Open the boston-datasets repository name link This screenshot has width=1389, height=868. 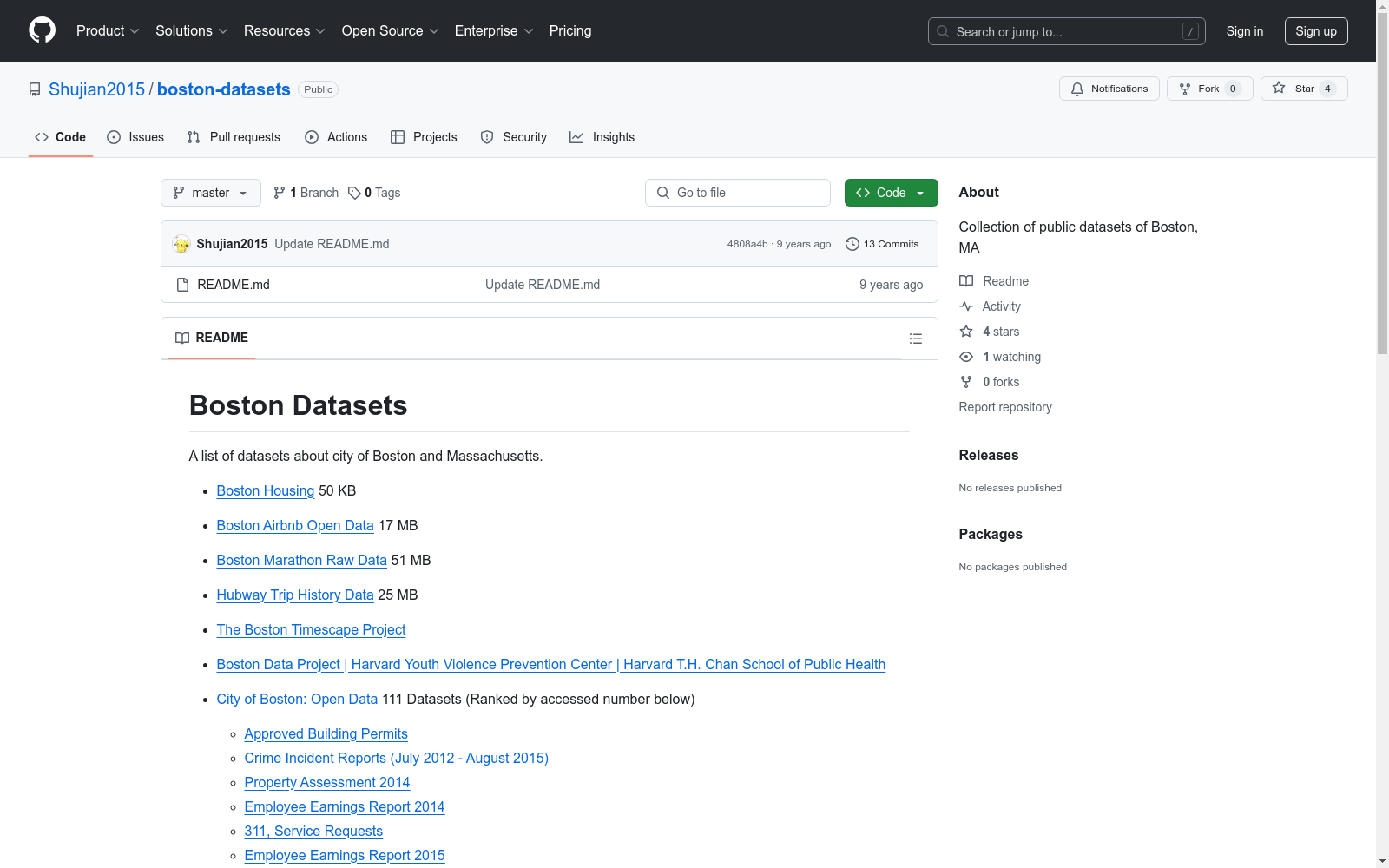224,89
